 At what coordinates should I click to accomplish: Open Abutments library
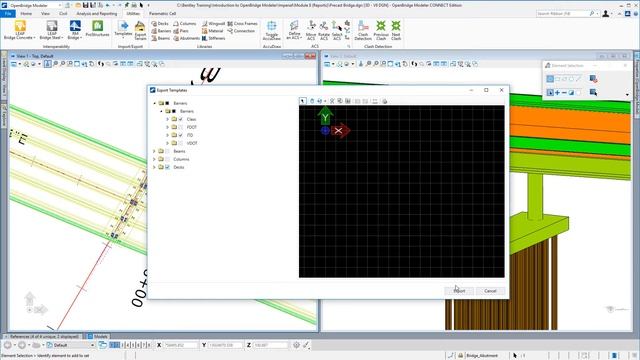click(187, 38)
